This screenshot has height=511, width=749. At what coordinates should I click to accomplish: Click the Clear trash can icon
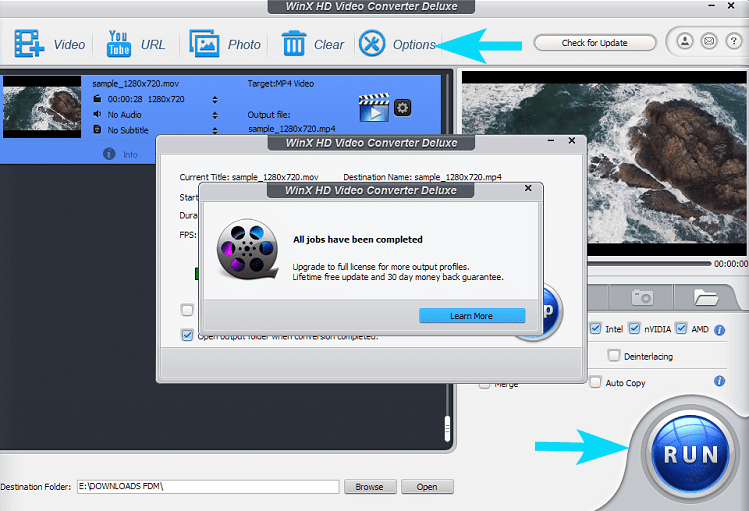pyautogui.click(x=294, y=44)
